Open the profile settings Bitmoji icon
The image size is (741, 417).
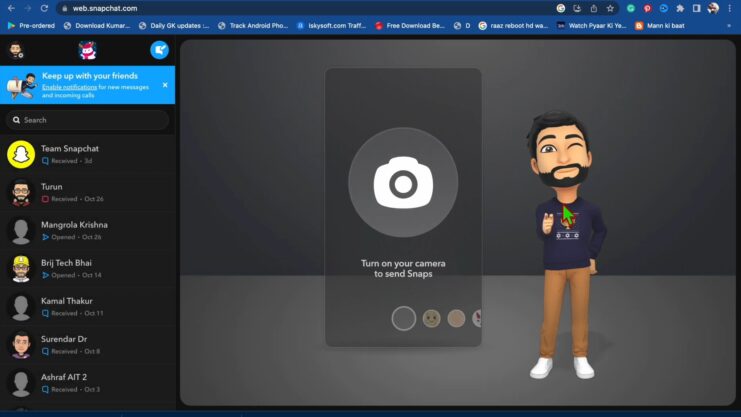point(17,50)
